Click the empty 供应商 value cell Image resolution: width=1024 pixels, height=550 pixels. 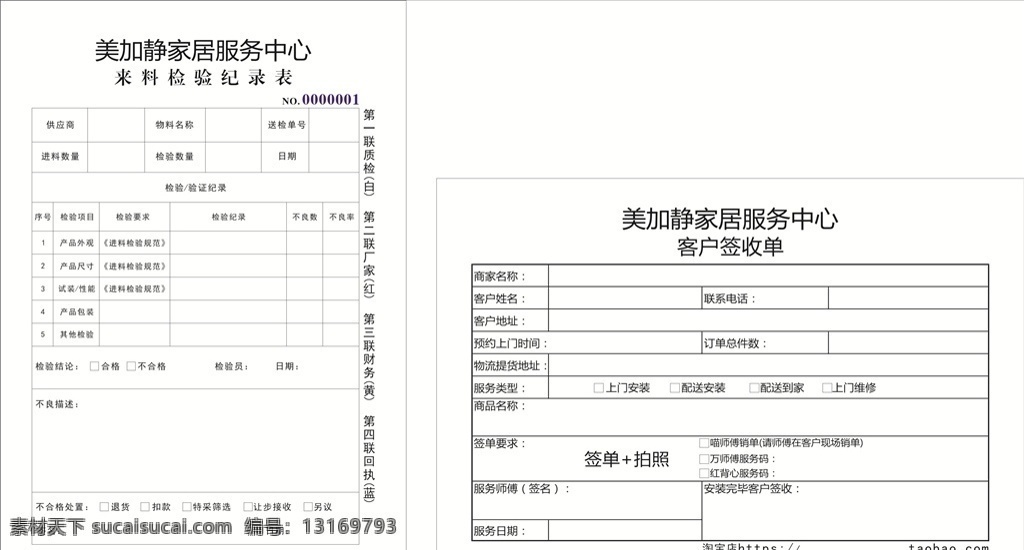point(115,125)
